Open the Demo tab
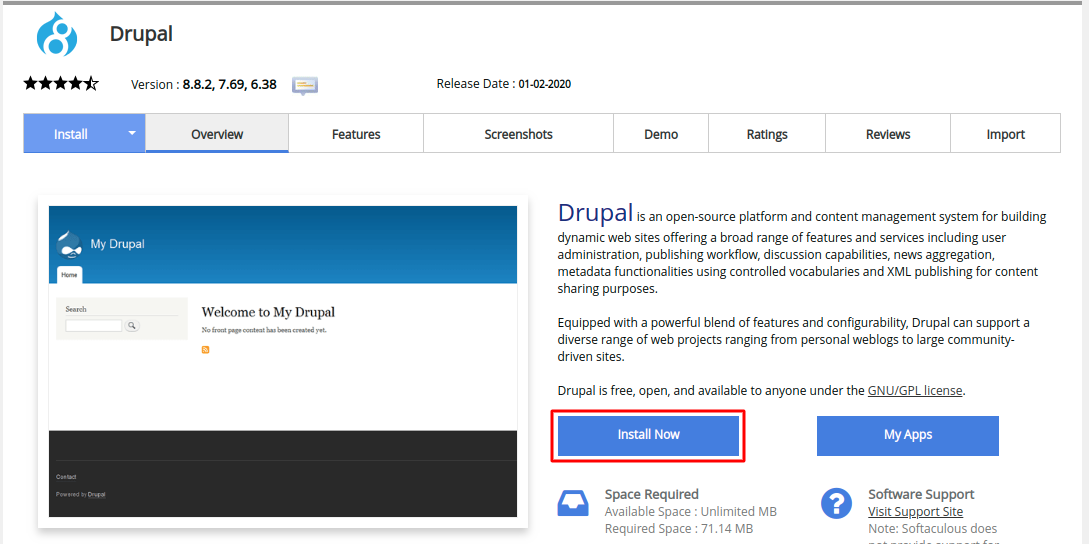This screenshot has height=544, width=1089. (661, 133)
